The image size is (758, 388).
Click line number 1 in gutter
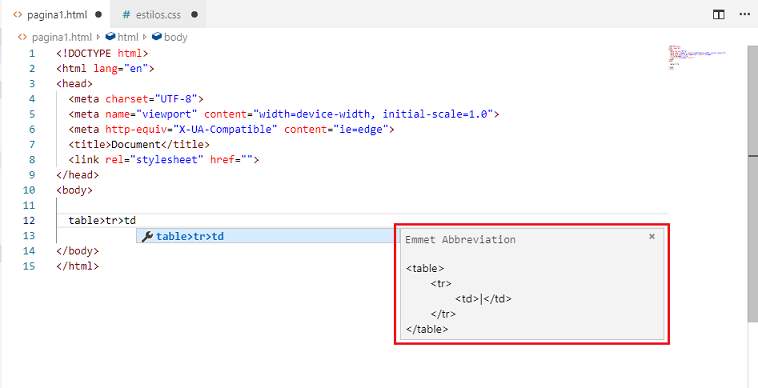click(31, 54)
